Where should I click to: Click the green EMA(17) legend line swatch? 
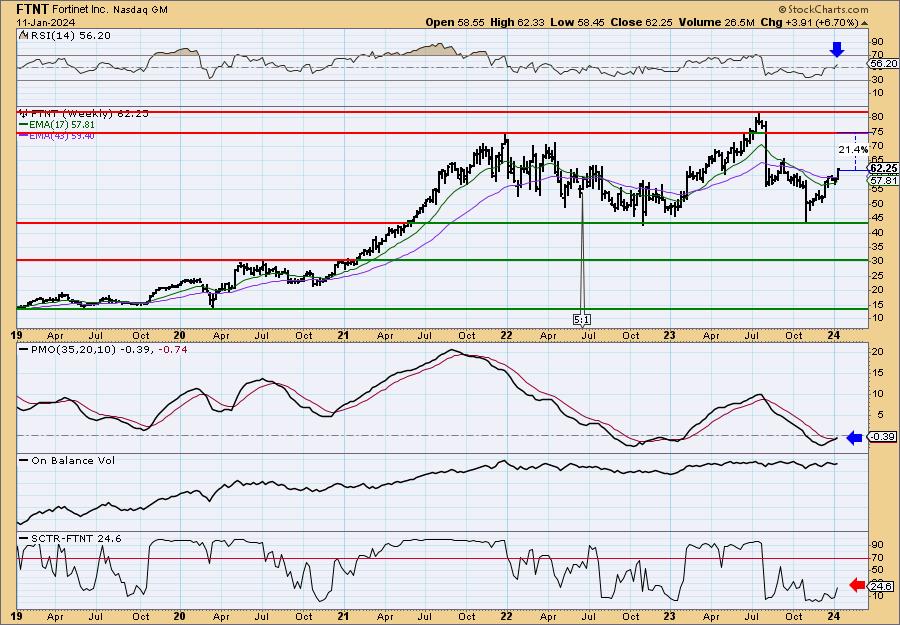pyautogui.click(x=23, y=125)
